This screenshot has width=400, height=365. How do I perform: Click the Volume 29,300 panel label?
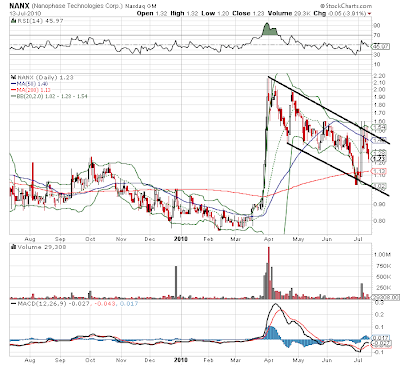(42, 247)
